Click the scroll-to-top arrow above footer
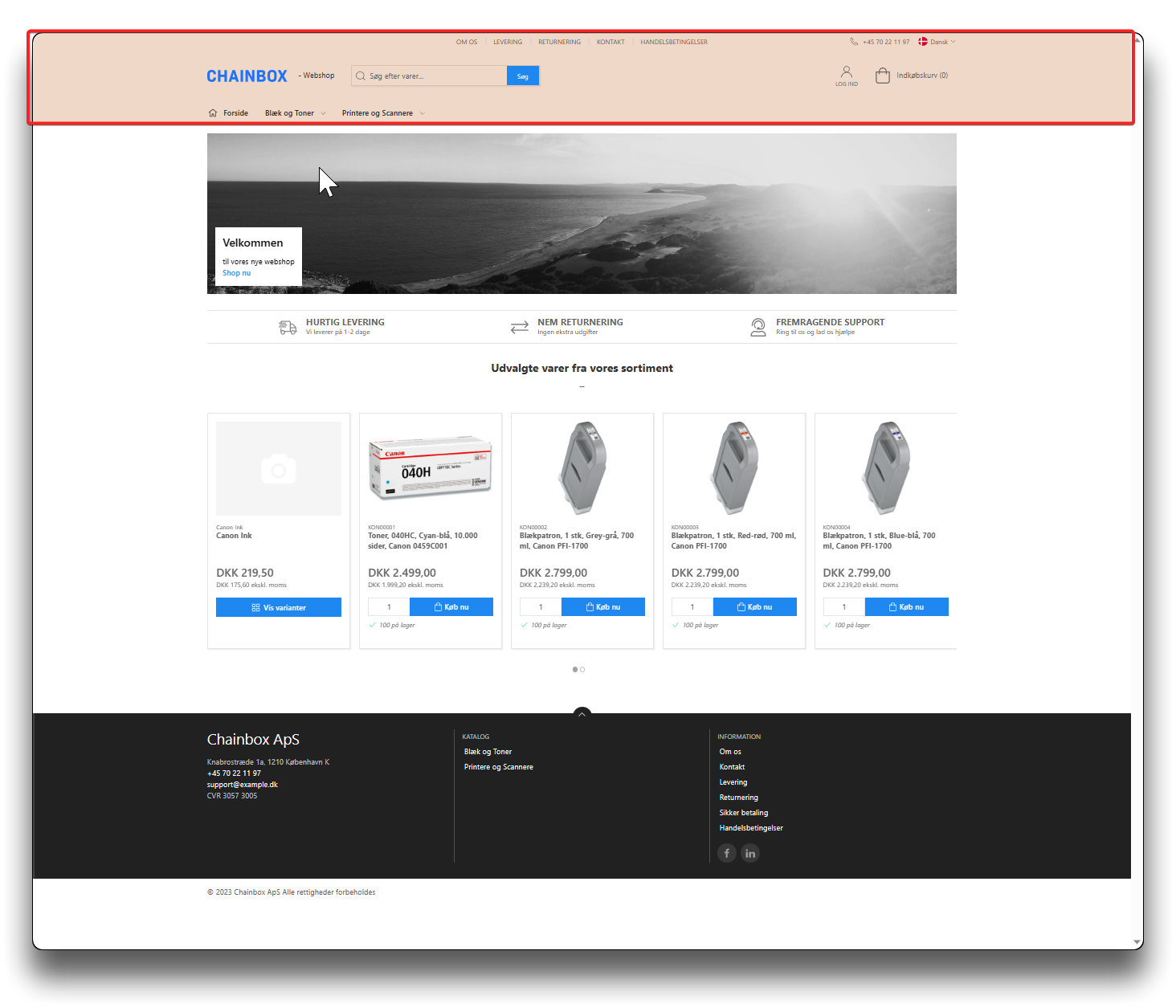This screenshot has width=1176, height=1008. click(x=582, y=713)
